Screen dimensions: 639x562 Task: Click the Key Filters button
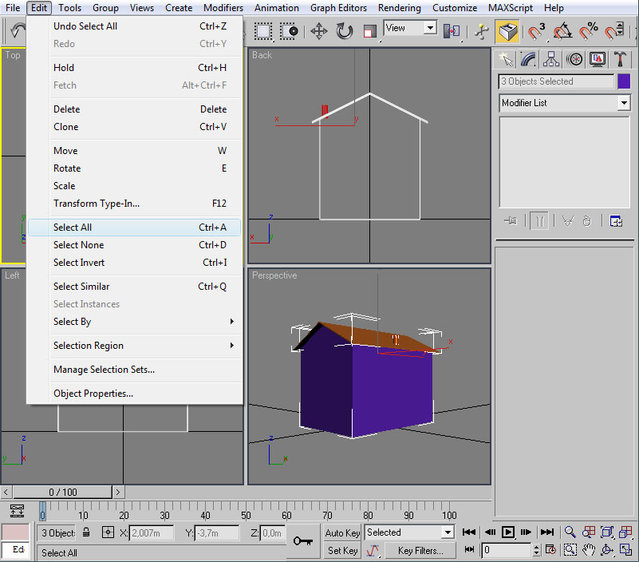pyautogui.click(x=420, y=550)
